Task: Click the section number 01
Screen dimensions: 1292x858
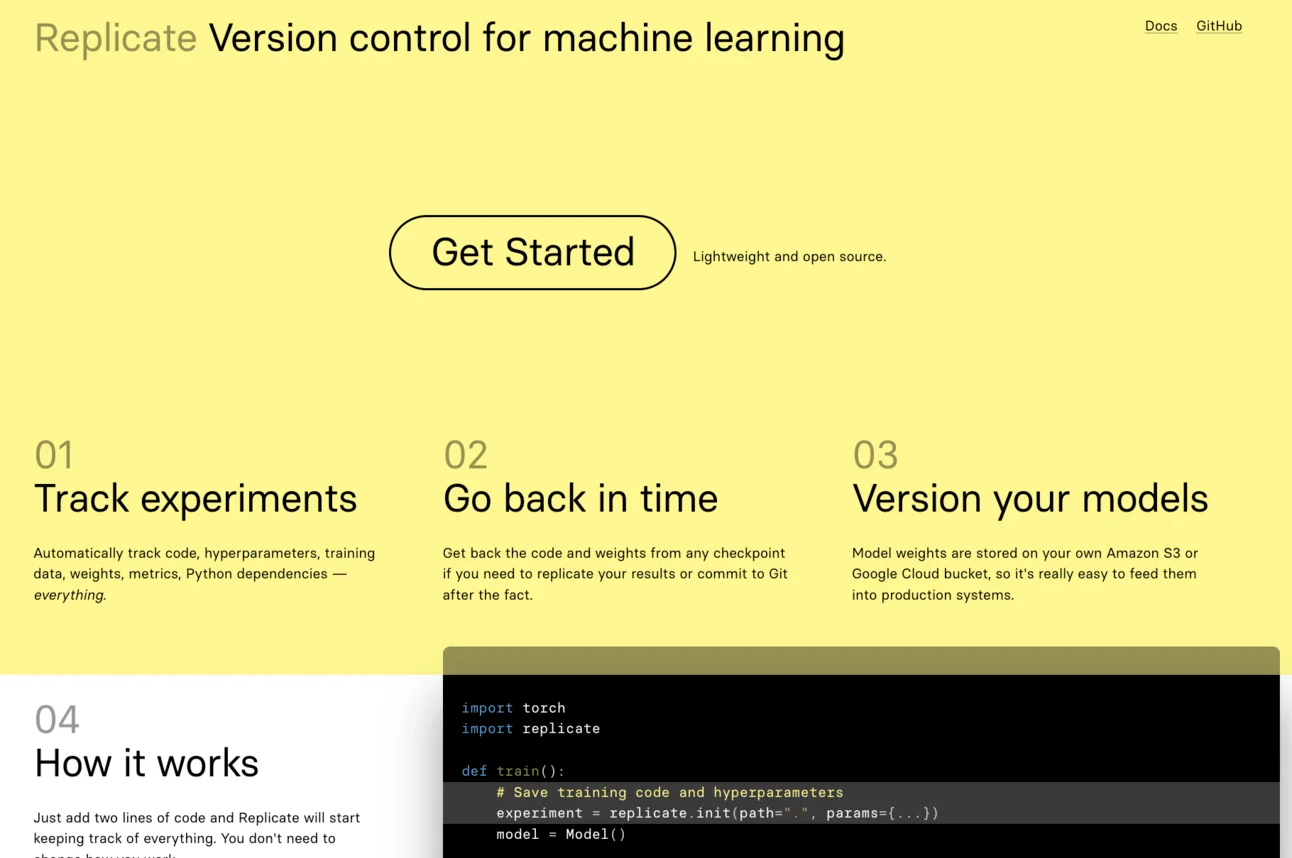Action: 54,455
